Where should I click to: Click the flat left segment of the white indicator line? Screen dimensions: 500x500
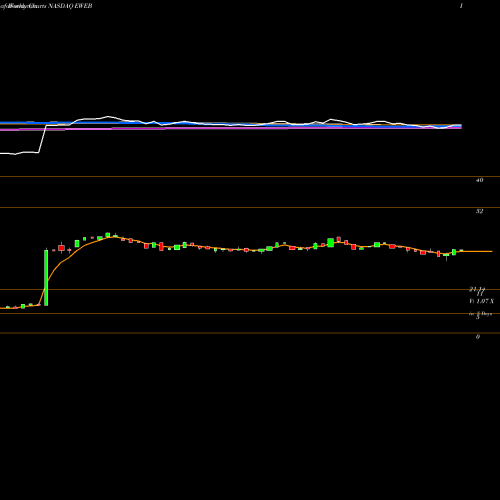click(19, 153)
